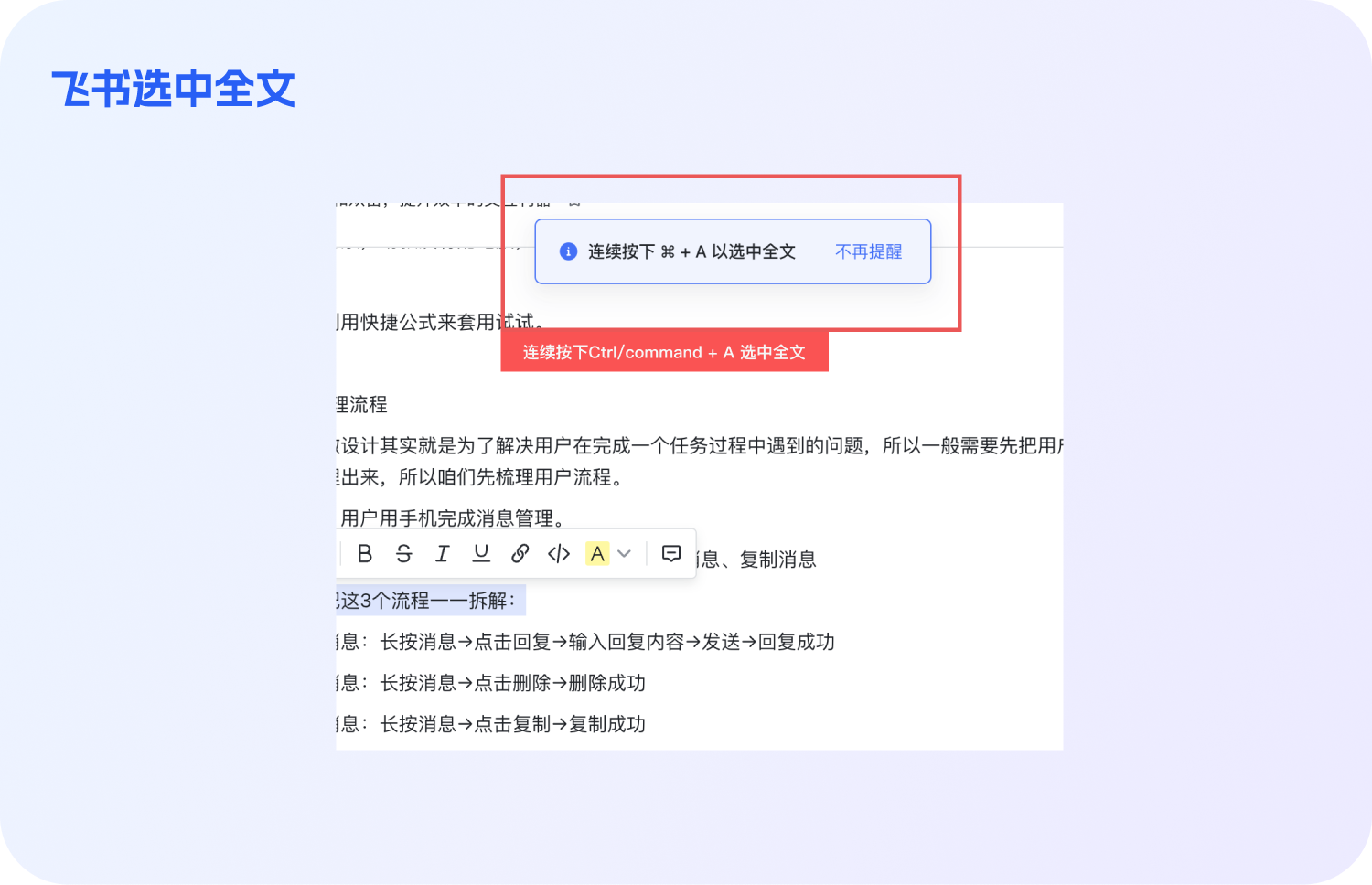Click the highlighted line 这3个流程一一拆解
The image size is (1372, 885).
coord(431,601)
